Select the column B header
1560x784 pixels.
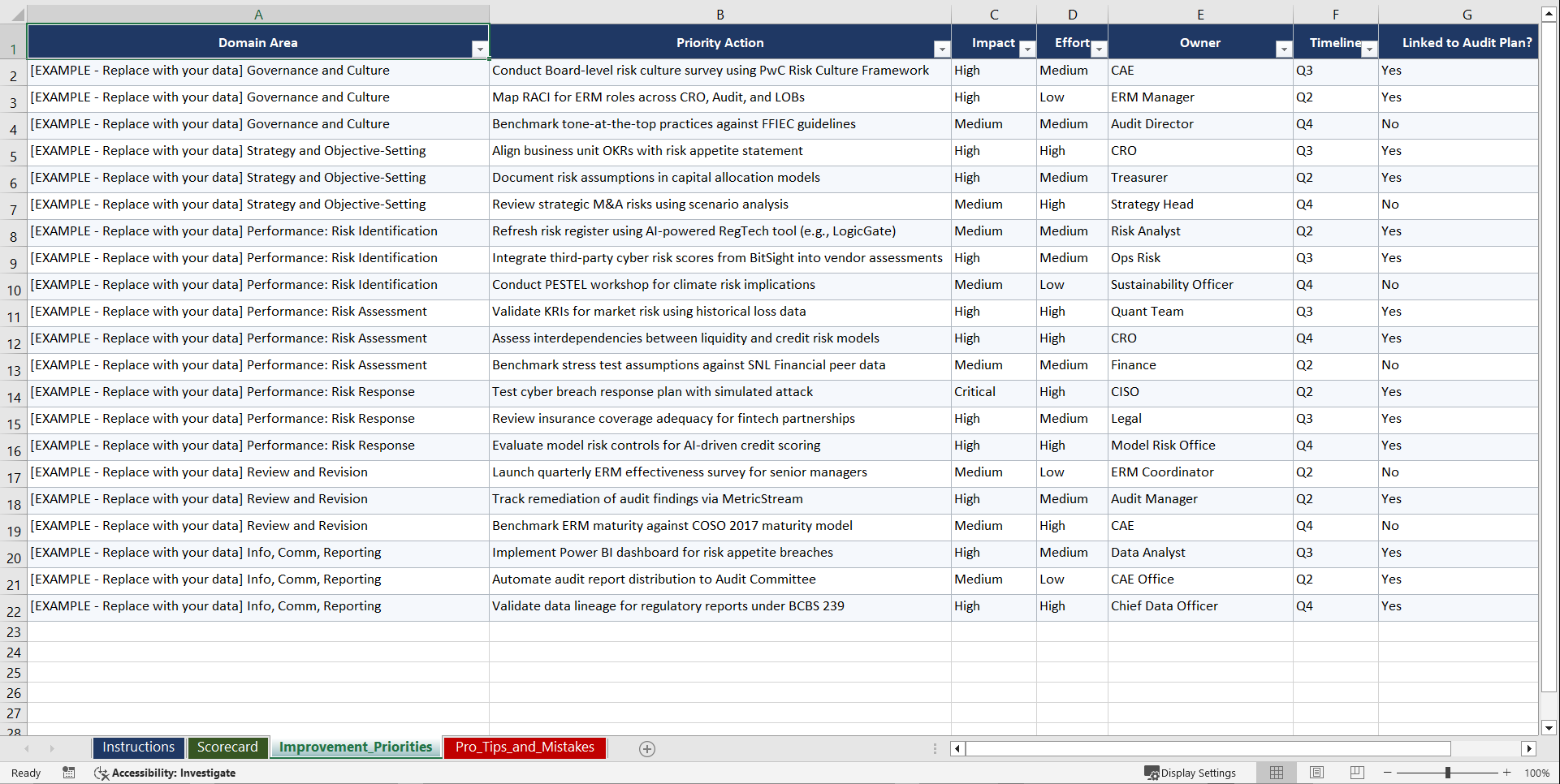pyautogui.click(x=720, y=14)
